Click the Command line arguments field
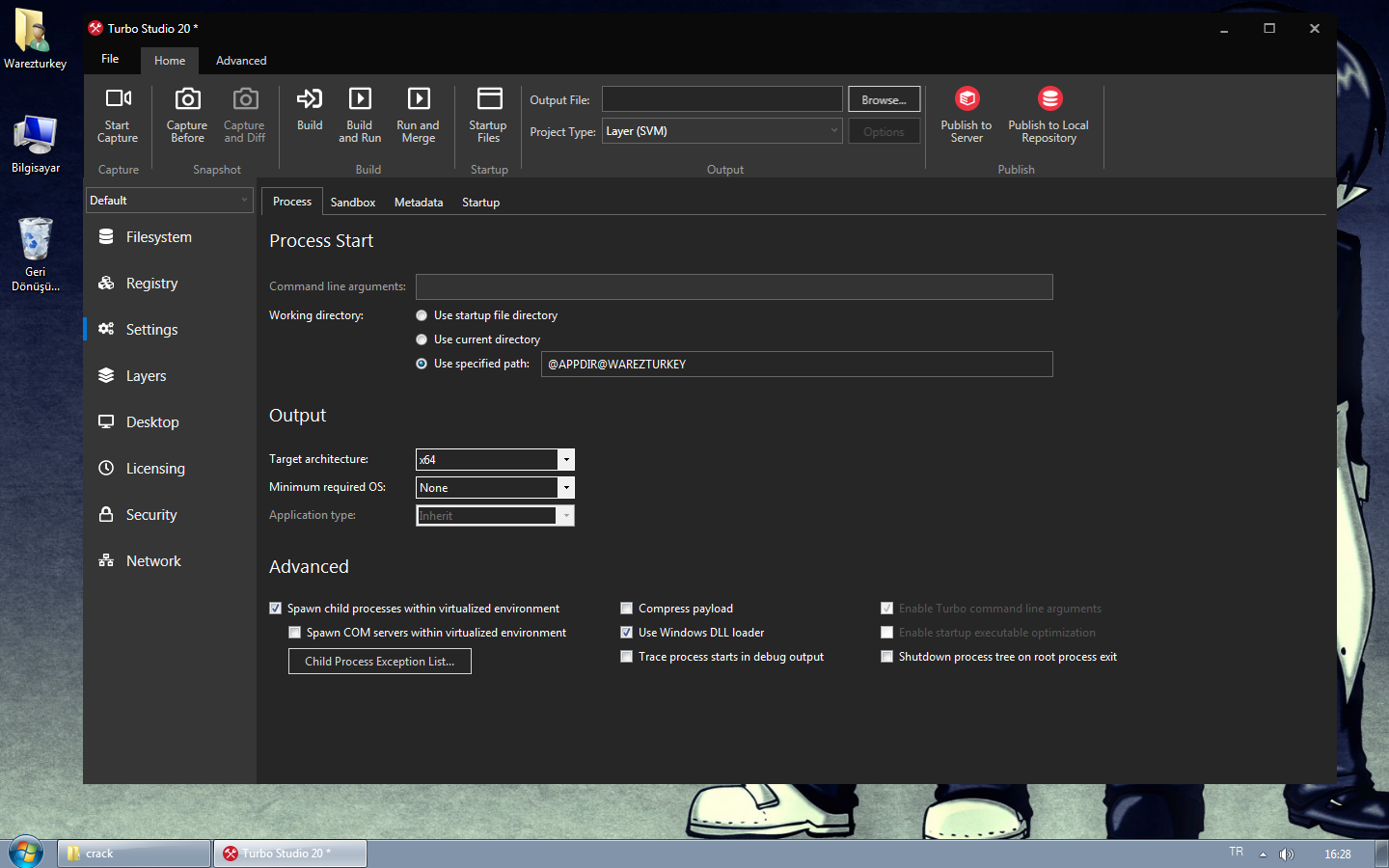 click(734, 286)
